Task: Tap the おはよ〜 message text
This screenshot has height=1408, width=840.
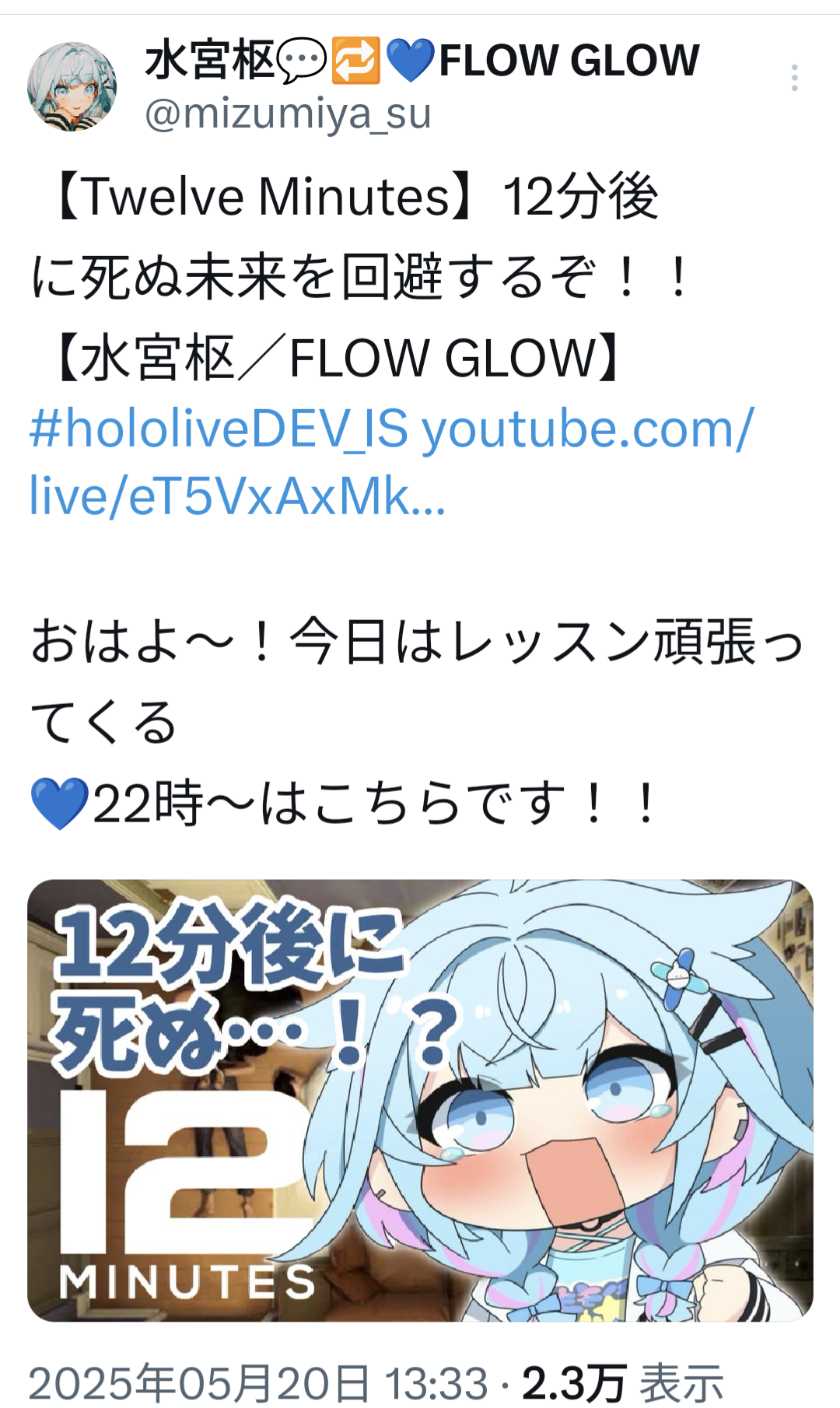Action: tap(416, 682)
